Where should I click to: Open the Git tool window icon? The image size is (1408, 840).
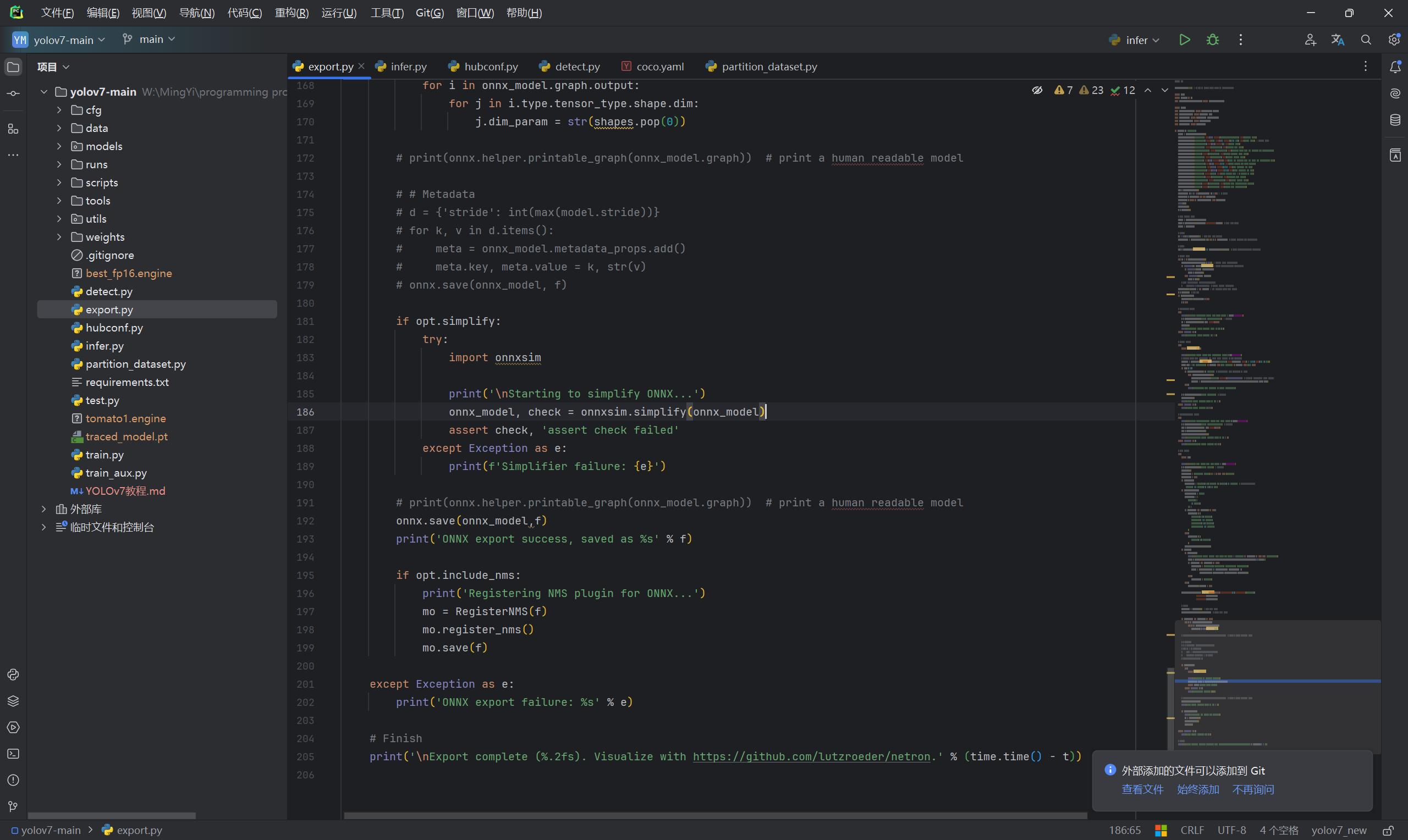[13, 806]
